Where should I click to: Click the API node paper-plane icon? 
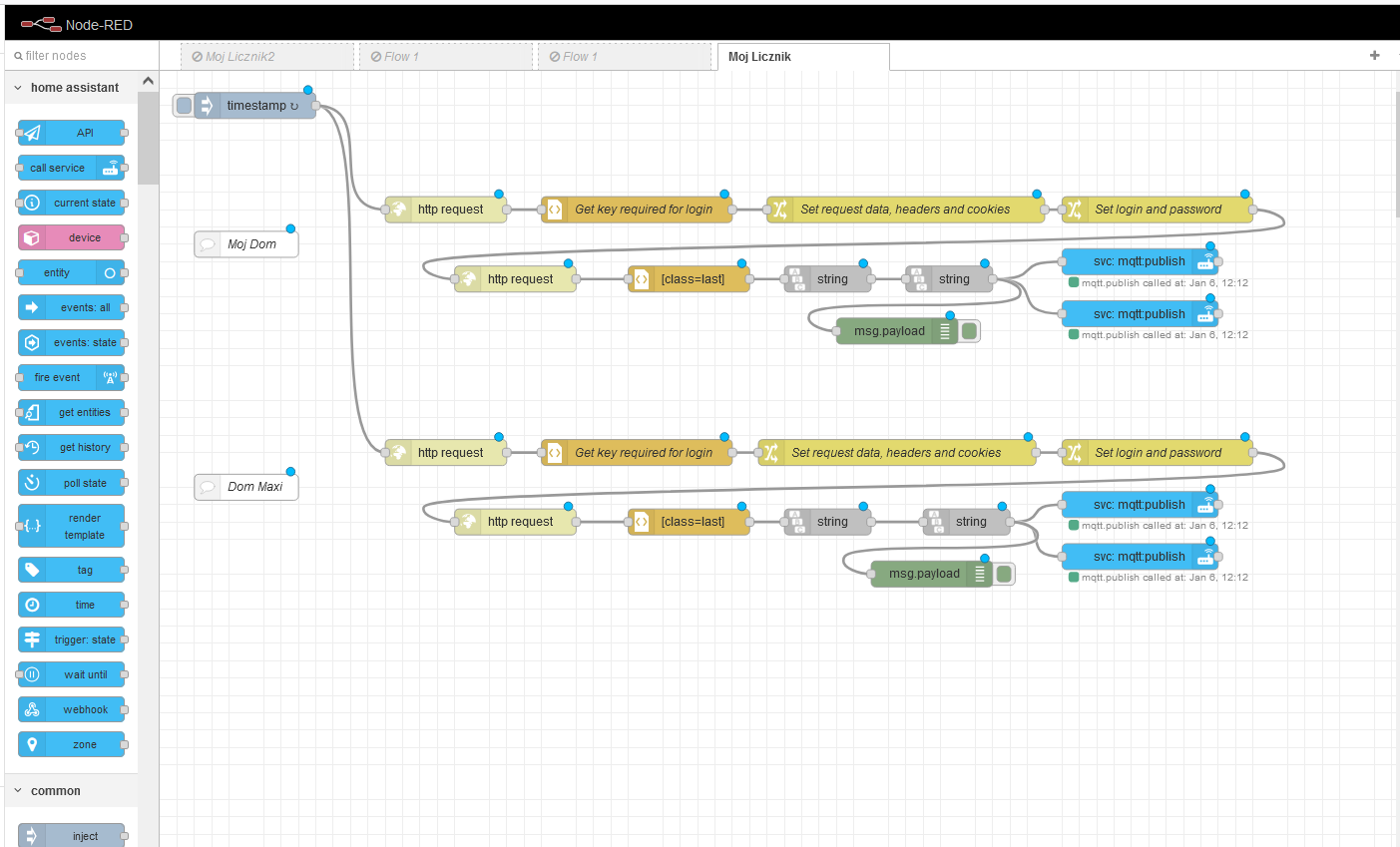[32, 133]
